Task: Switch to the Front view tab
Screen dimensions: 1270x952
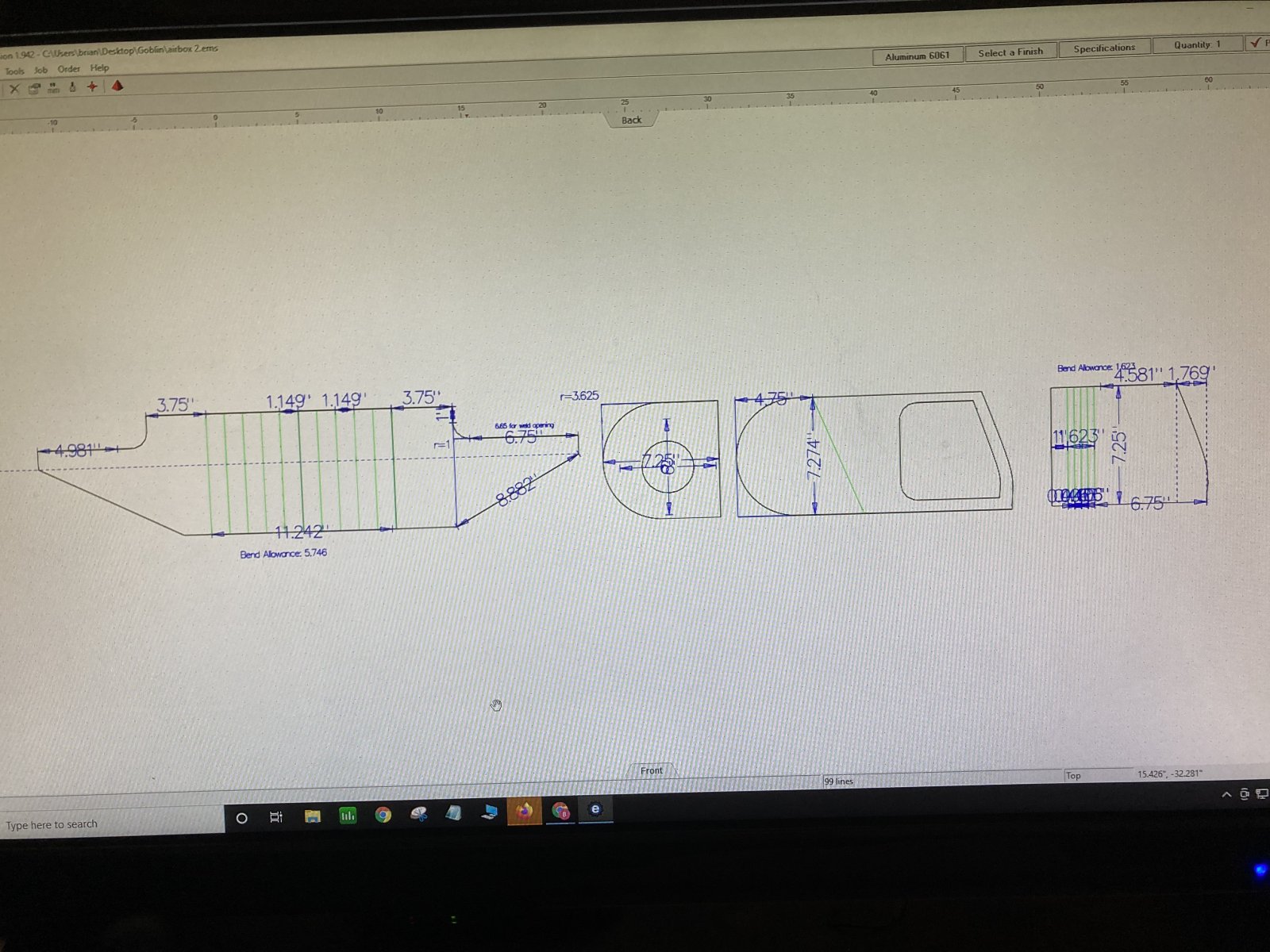Action: pos(652,770)
